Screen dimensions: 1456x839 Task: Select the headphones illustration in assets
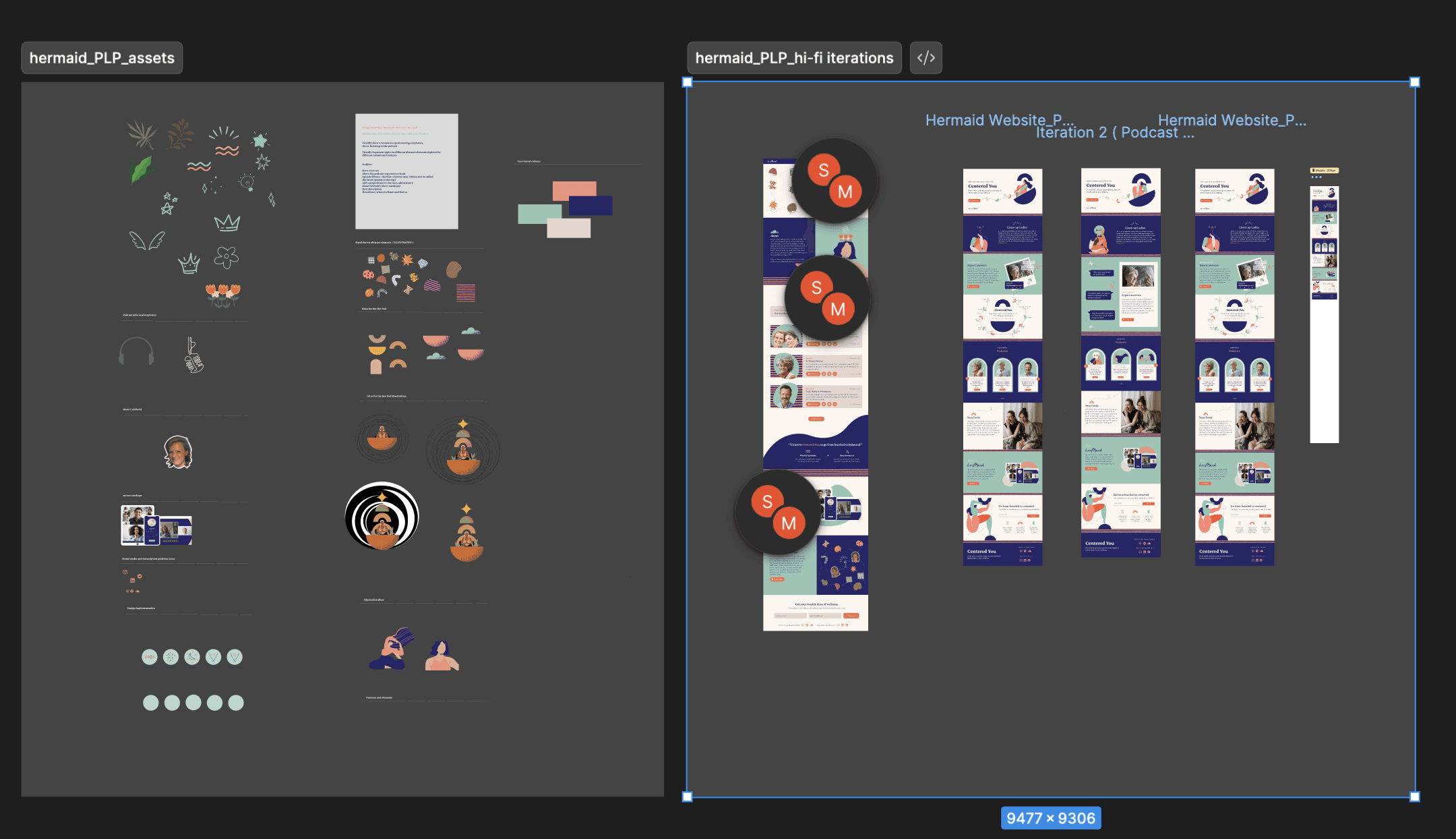point(136,351)
